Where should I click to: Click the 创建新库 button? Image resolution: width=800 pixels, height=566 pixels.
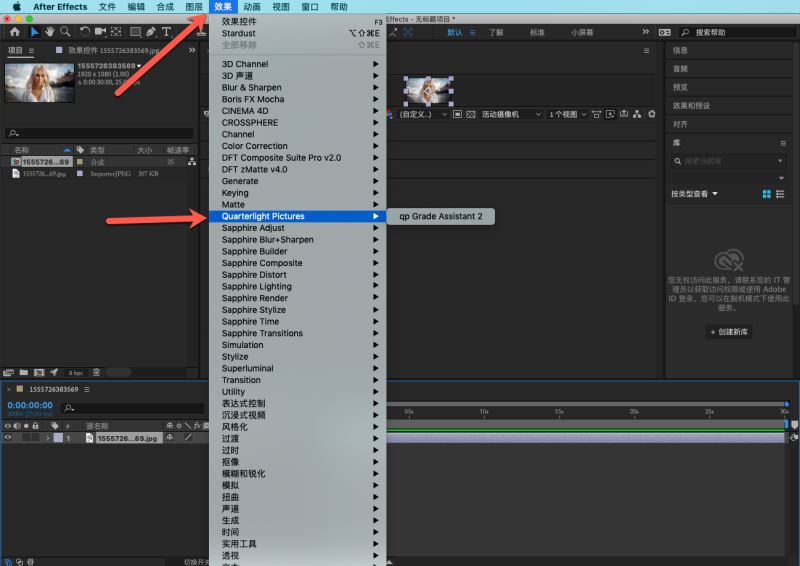coord(729,332)
